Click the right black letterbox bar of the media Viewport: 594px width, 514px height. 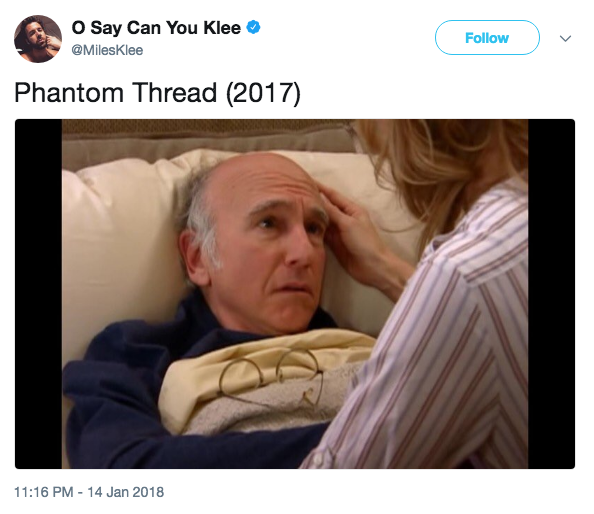pyautogui.click(x=552, y=294)
